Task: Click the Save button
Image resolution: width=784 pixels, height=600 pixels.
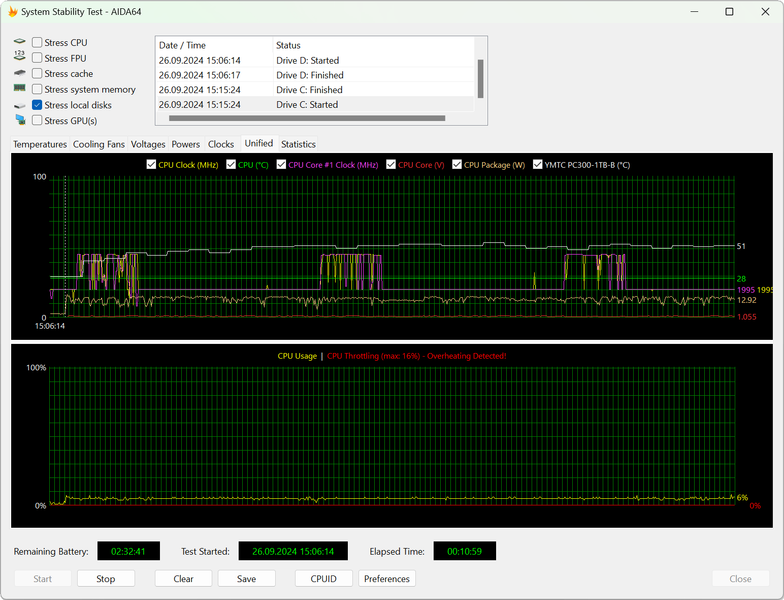Action: [x=246, y=579]
